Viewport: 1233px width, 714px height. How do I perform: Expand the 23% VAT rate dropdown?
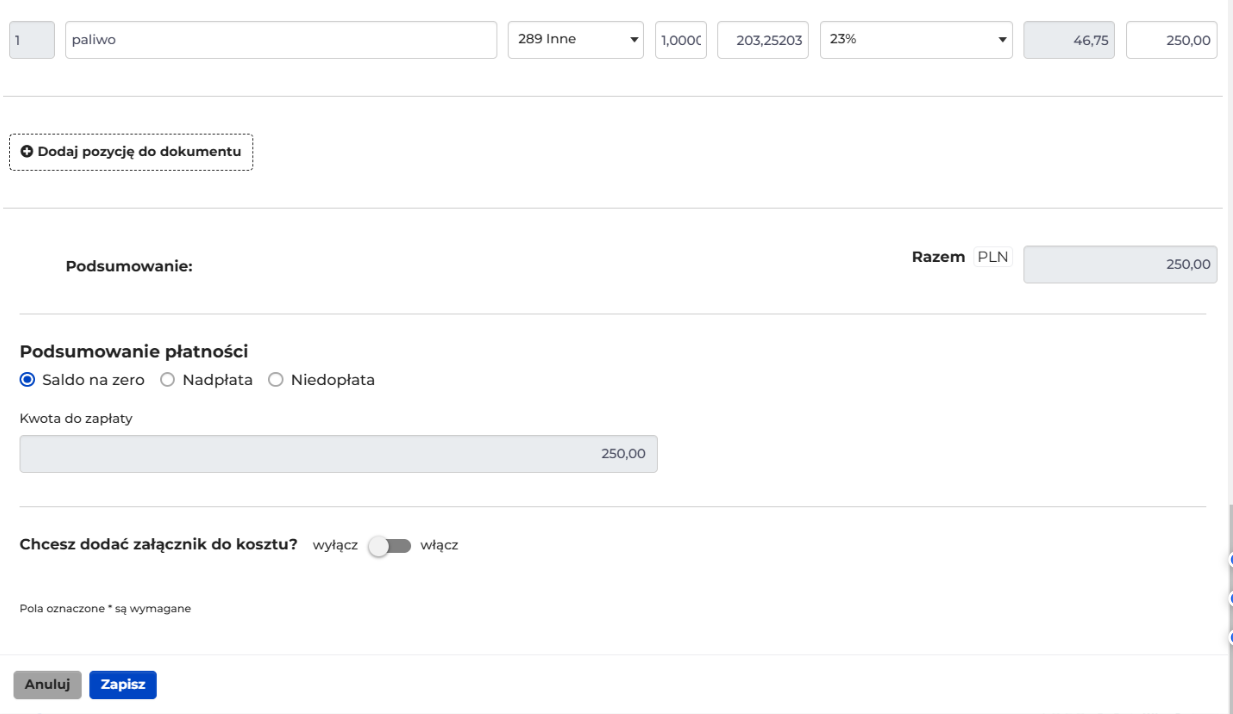pos(916,40)
